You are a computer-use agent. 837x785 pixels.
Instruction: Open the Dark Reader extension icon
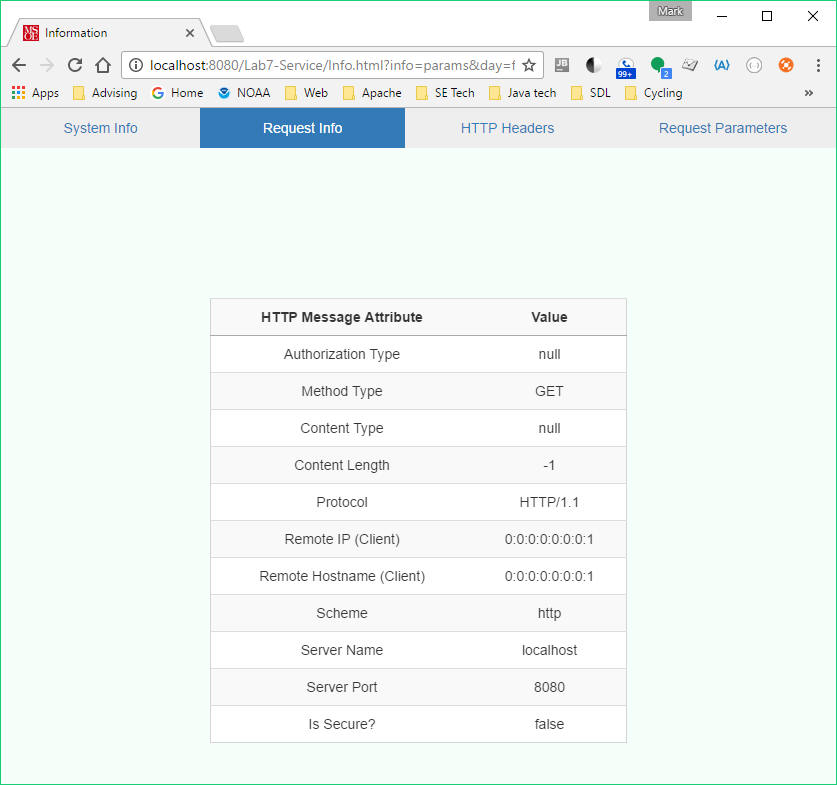coord(593,64)
